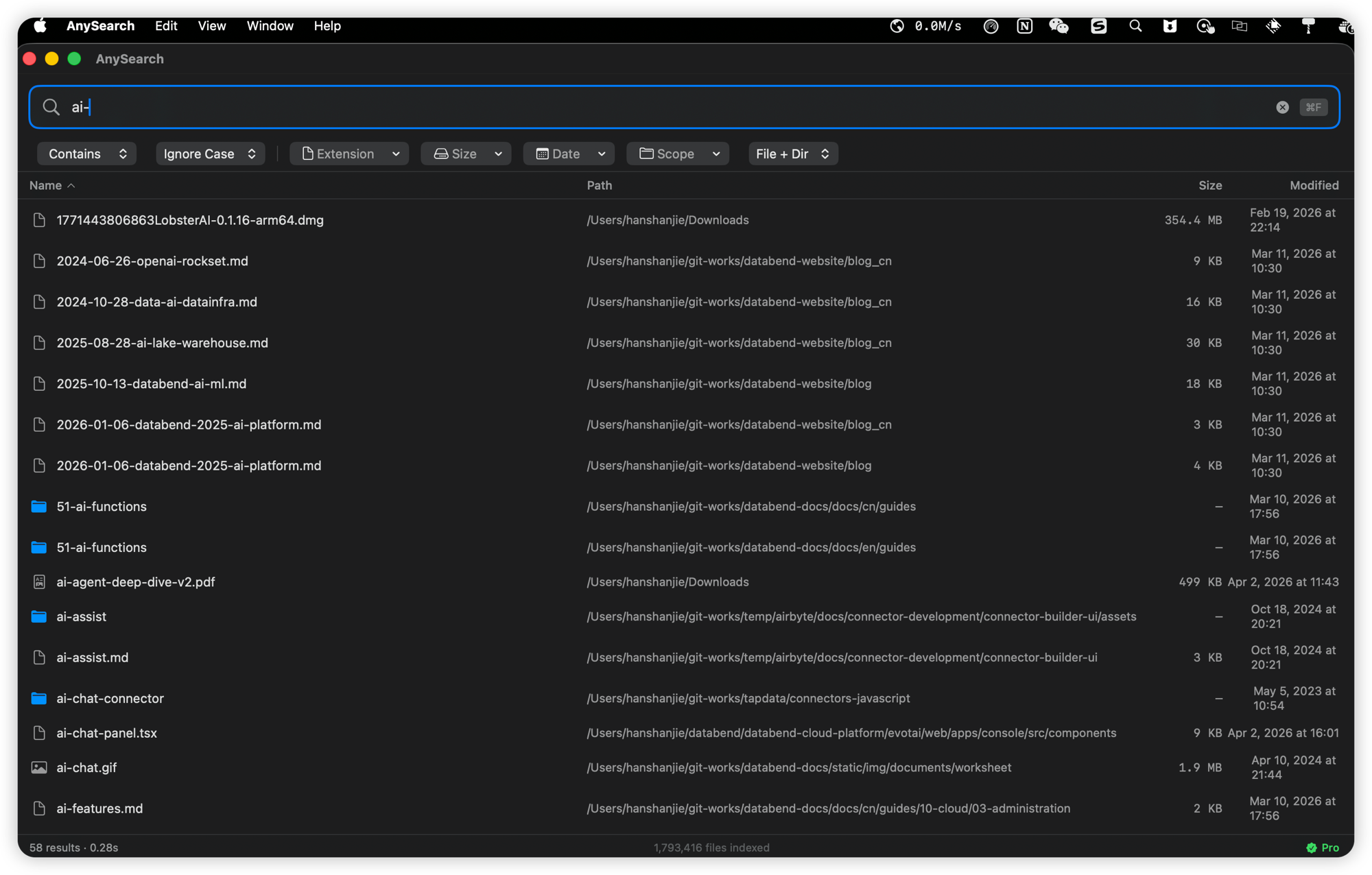Click the ai-chat.gif image file icon
The image size is (1372, 875).
pyautogui.click(x=39, y=767)
